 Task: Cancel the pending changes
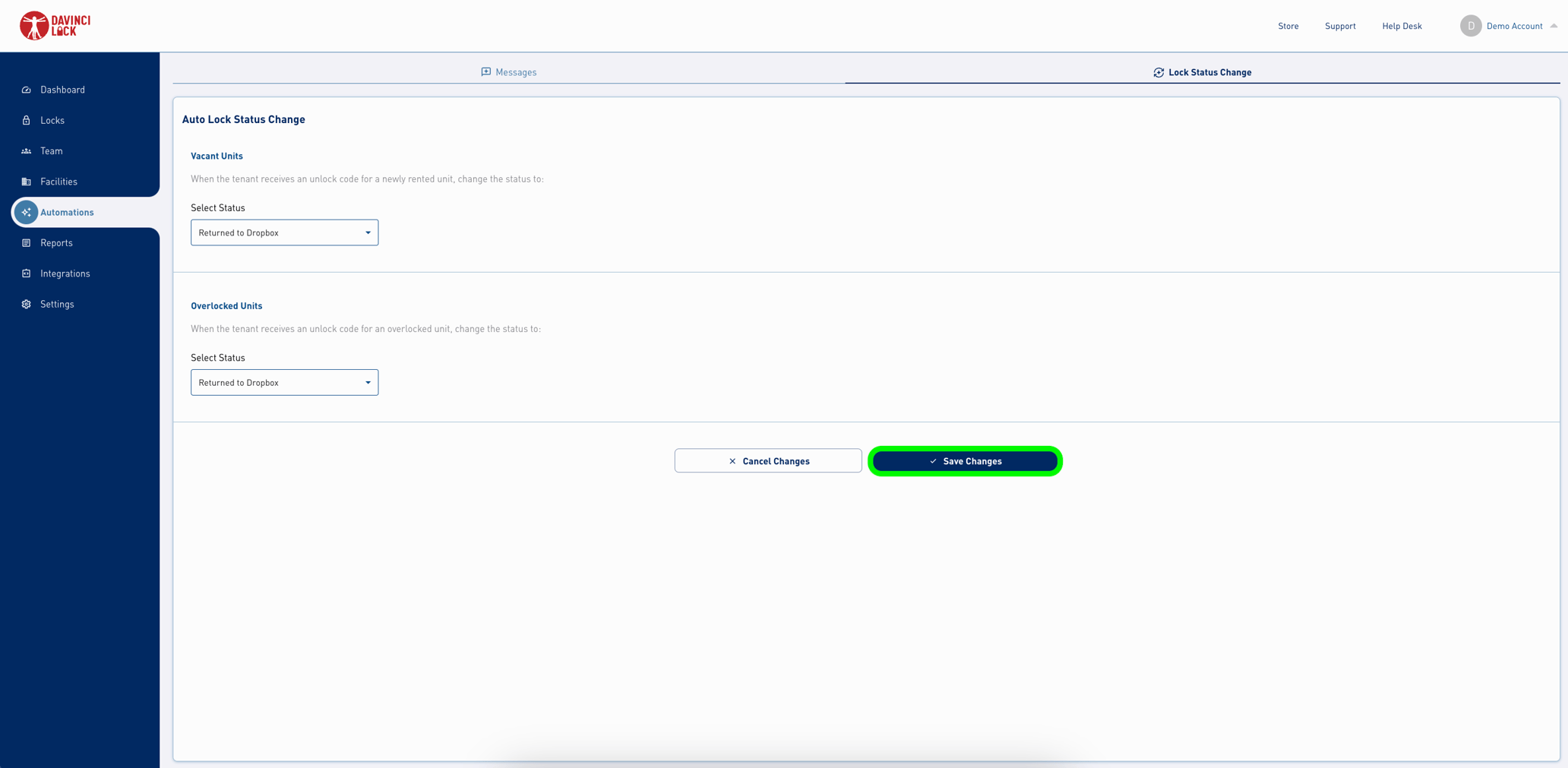(x=767, y=460)
